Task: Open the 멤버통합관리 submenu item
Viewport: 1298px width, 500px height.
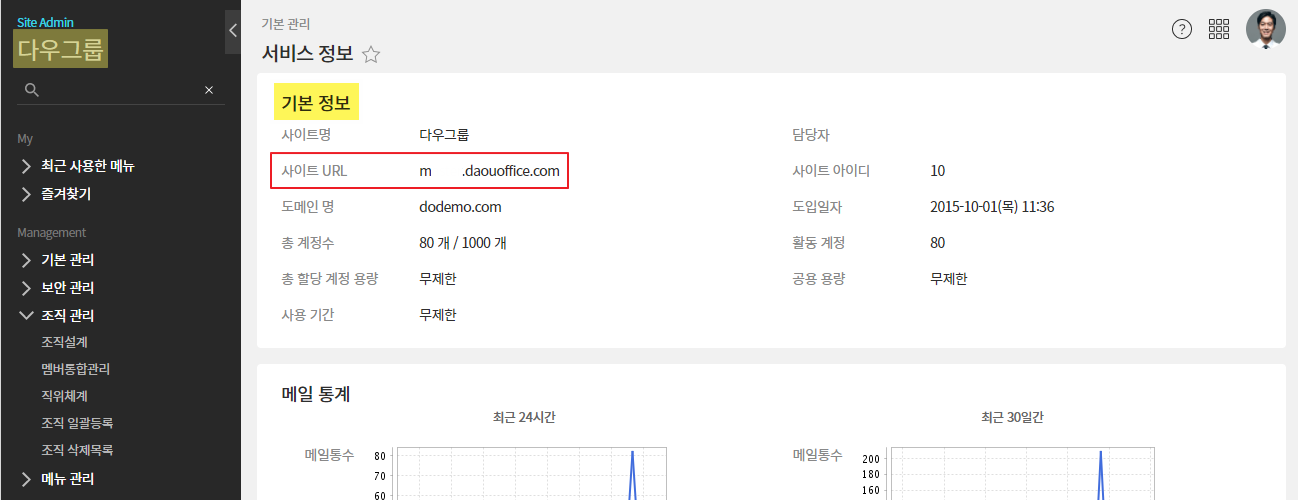Action: 75,369
